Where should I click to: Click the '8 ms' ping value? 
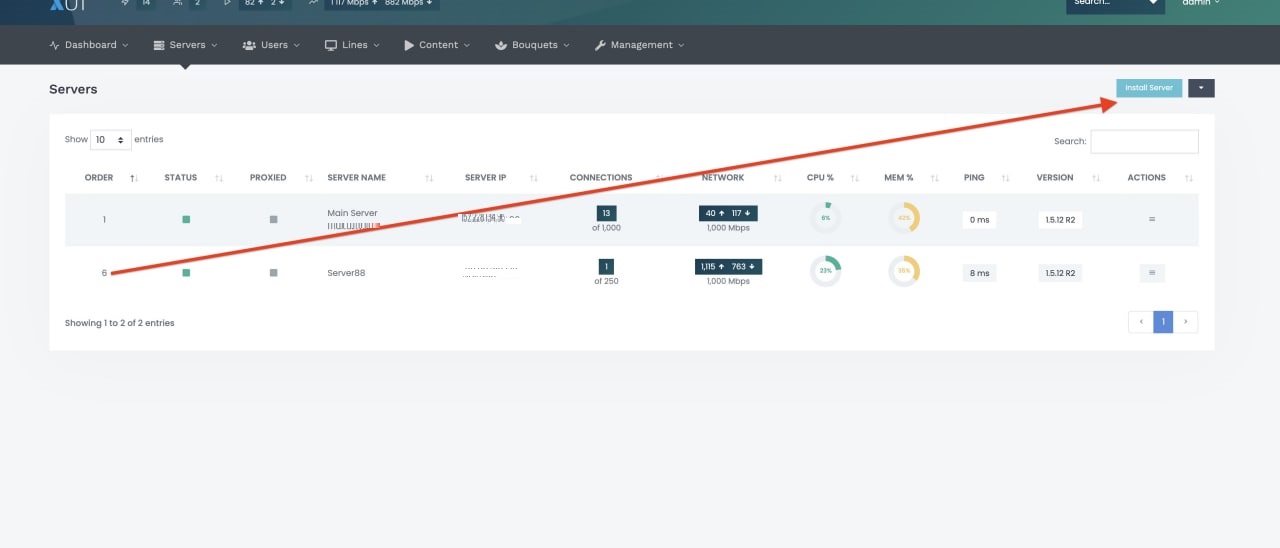(x=979, y=273)
